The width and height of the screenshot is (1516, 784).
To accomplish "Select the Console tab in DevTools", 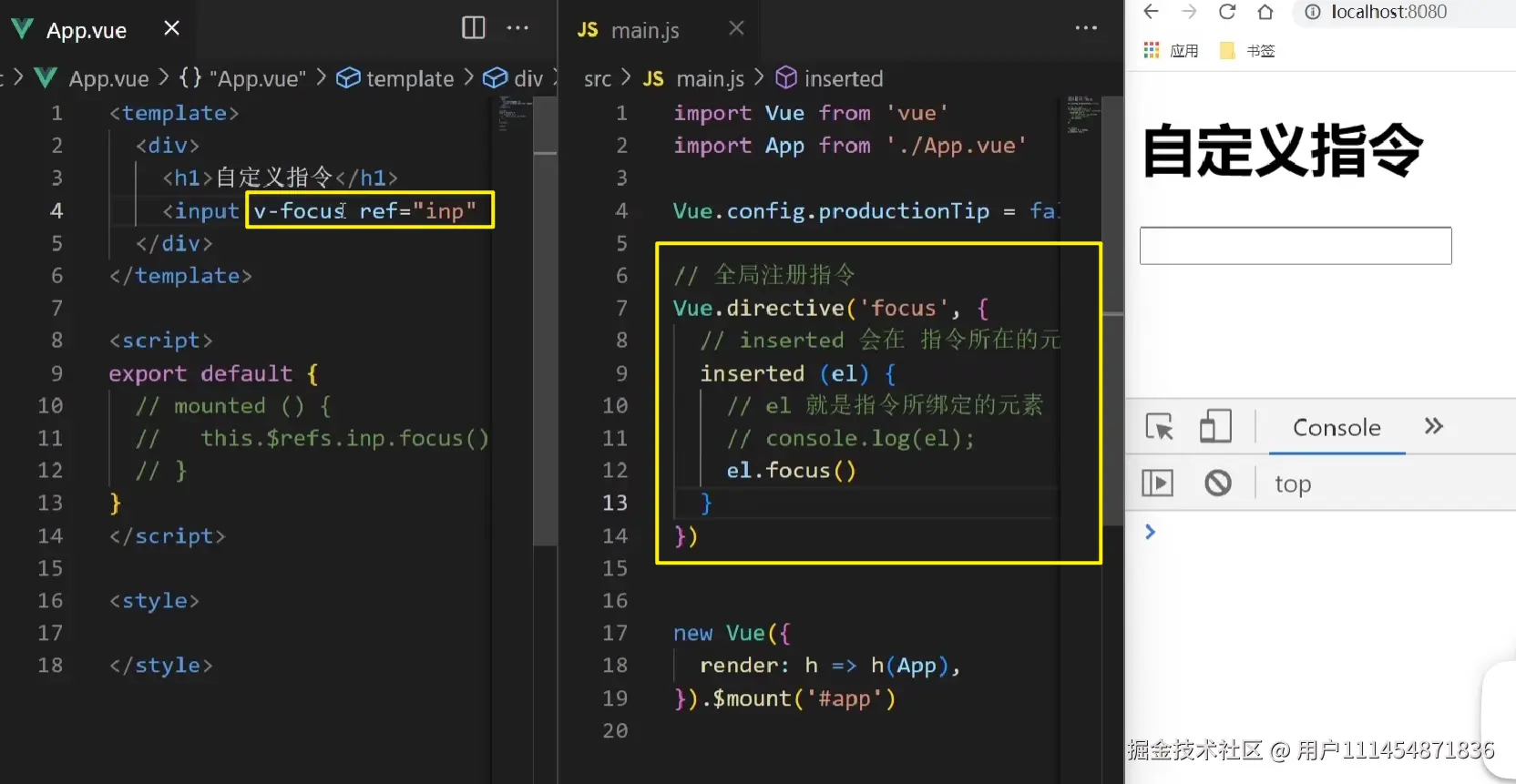I will click(x=1337, y=427).
